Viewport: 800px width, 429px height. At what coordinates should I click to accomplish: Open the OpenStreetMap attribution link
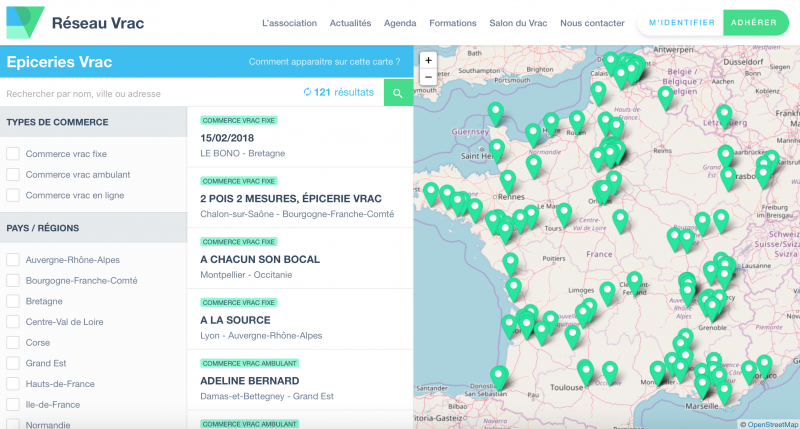point(772,424)
